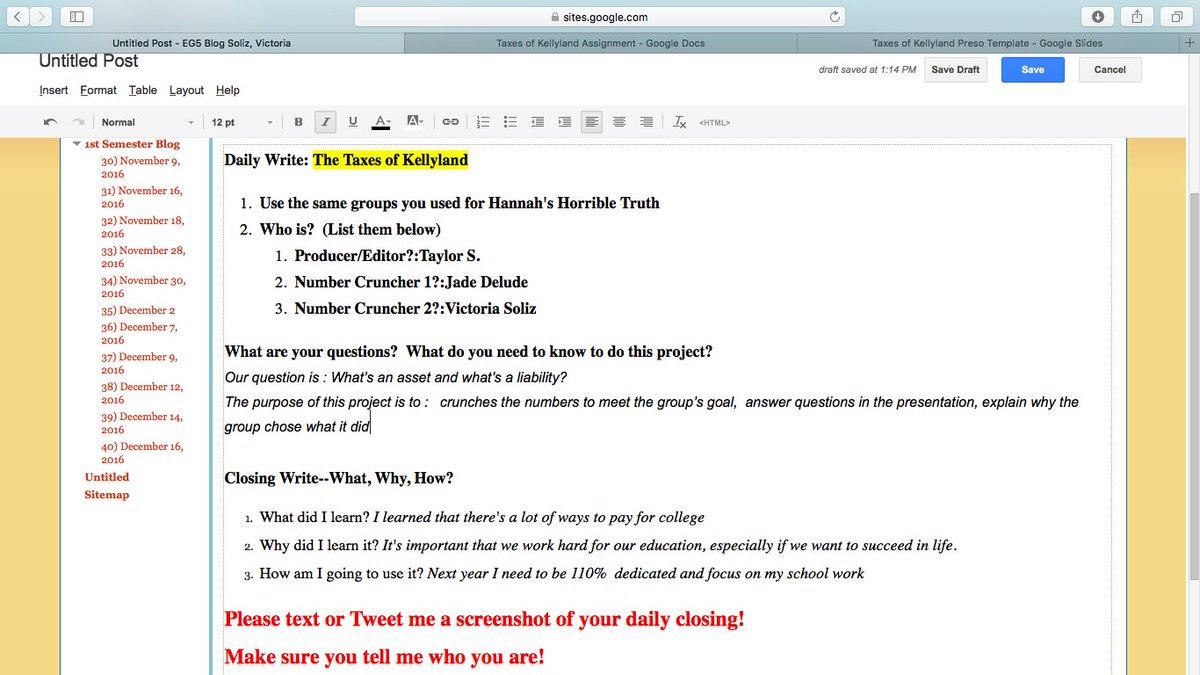Open the Format menu
Viewport: 1200px width, 675px height.
click(98, 90)
